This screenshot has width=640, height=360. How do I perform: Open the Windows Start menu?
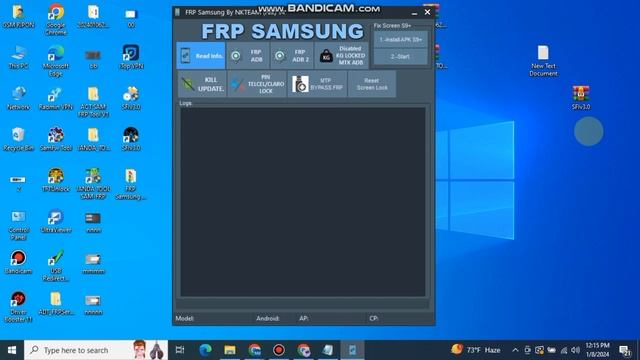pyautogui.click(x=12, y=350)
